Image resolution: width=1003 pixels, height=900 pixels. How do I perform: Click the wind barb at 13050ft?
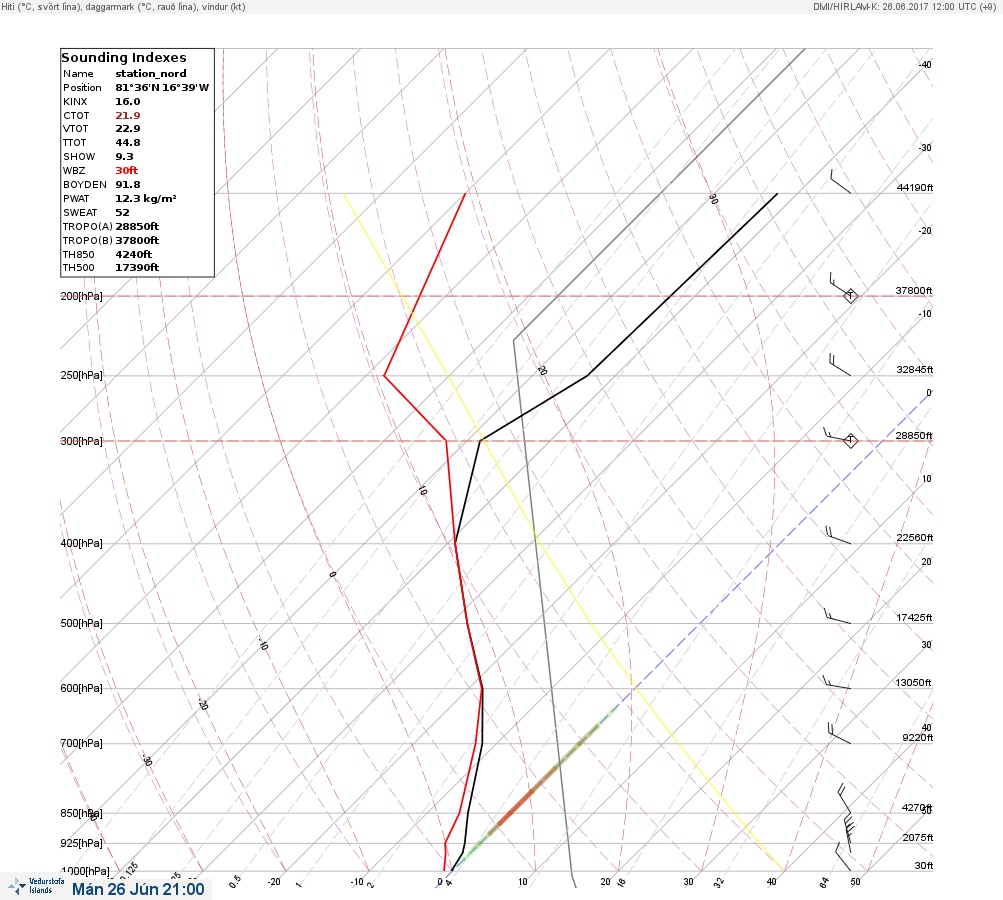coord(837,683)
